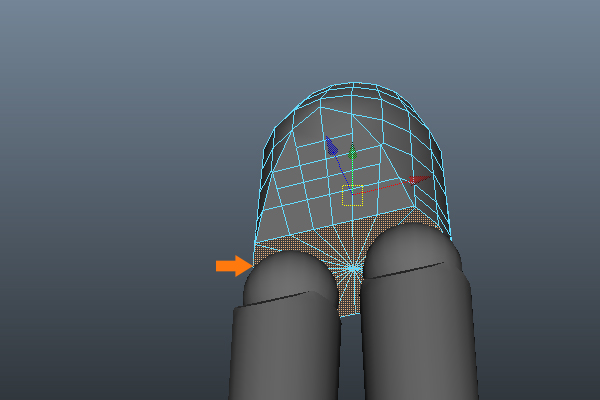Viewport: 600px width, 400px height.
Task: Grab the red X-axis move arrow
Action: coord(419,180)
